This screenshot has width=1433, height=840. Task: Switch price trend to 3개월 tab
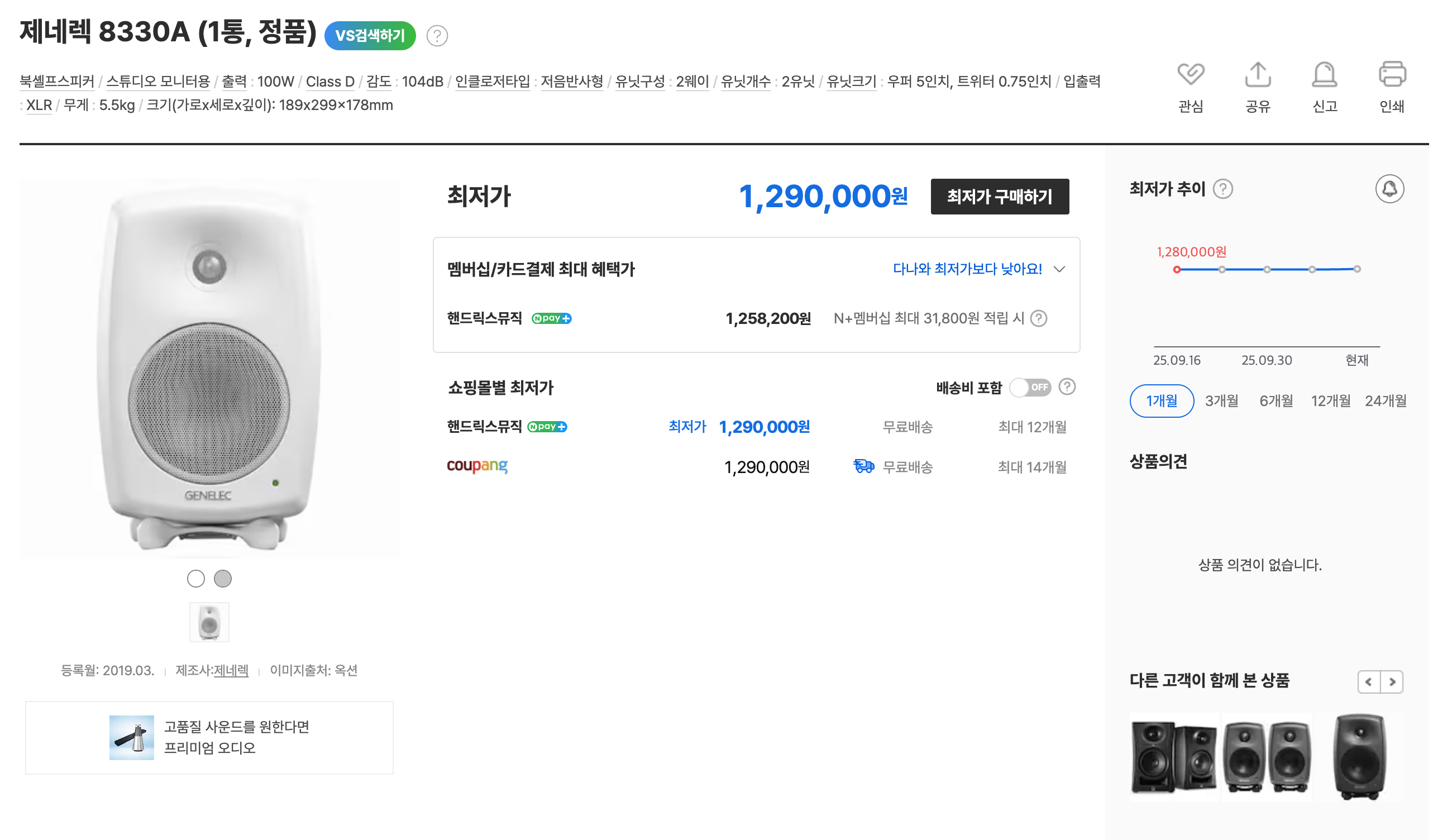pos(1221,401)
